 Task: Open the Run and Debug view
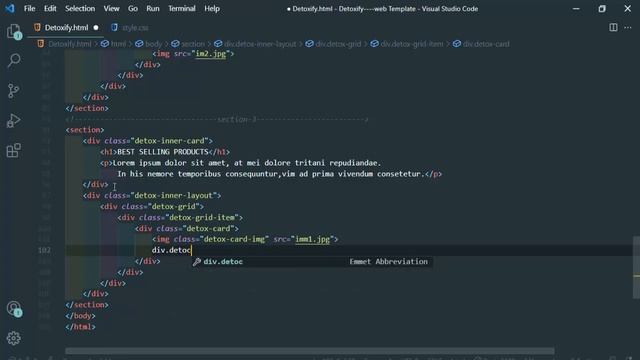click(13, 121)
